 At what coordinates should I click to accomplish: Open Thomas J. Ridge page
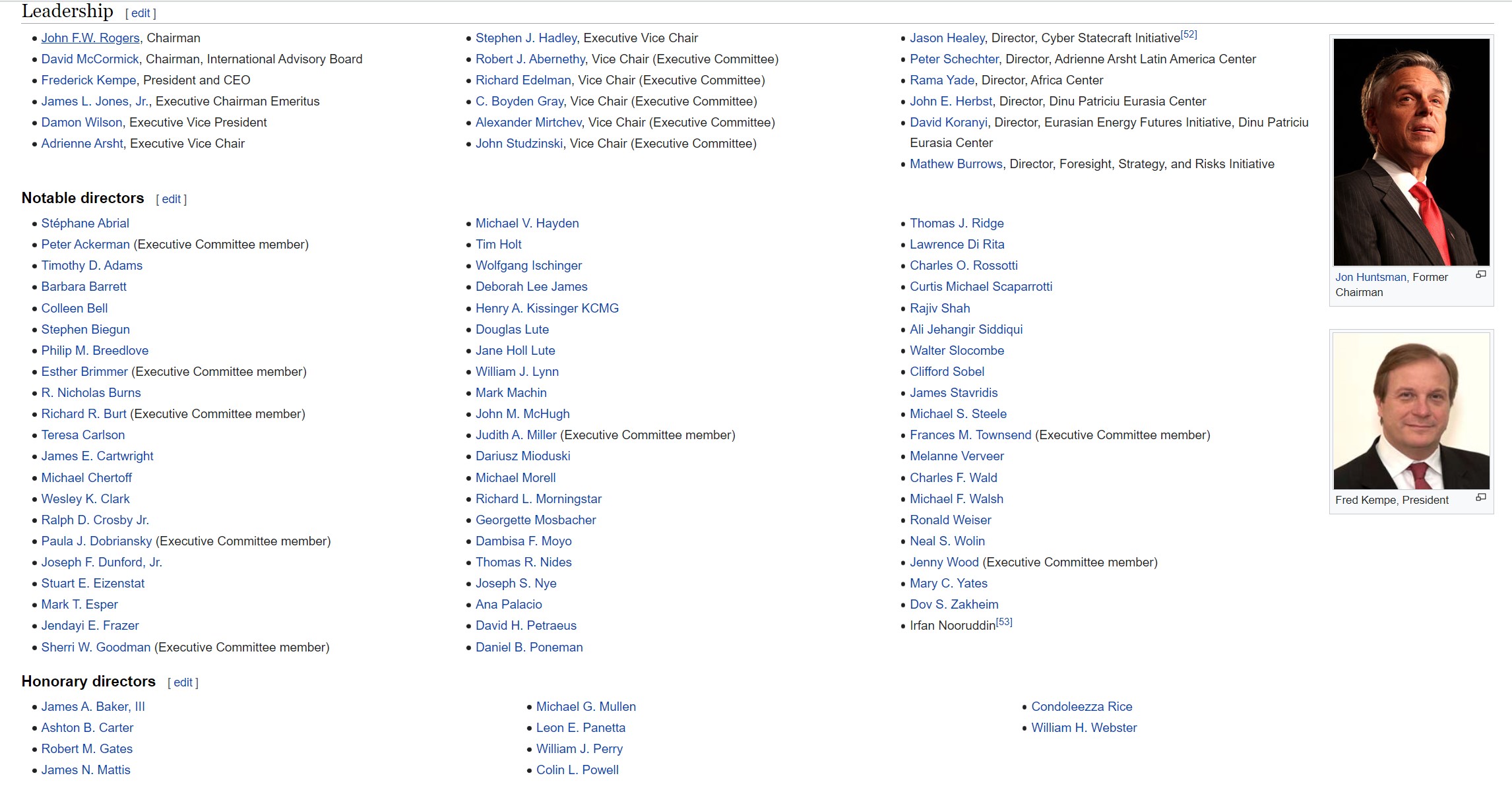coord(957,224)
